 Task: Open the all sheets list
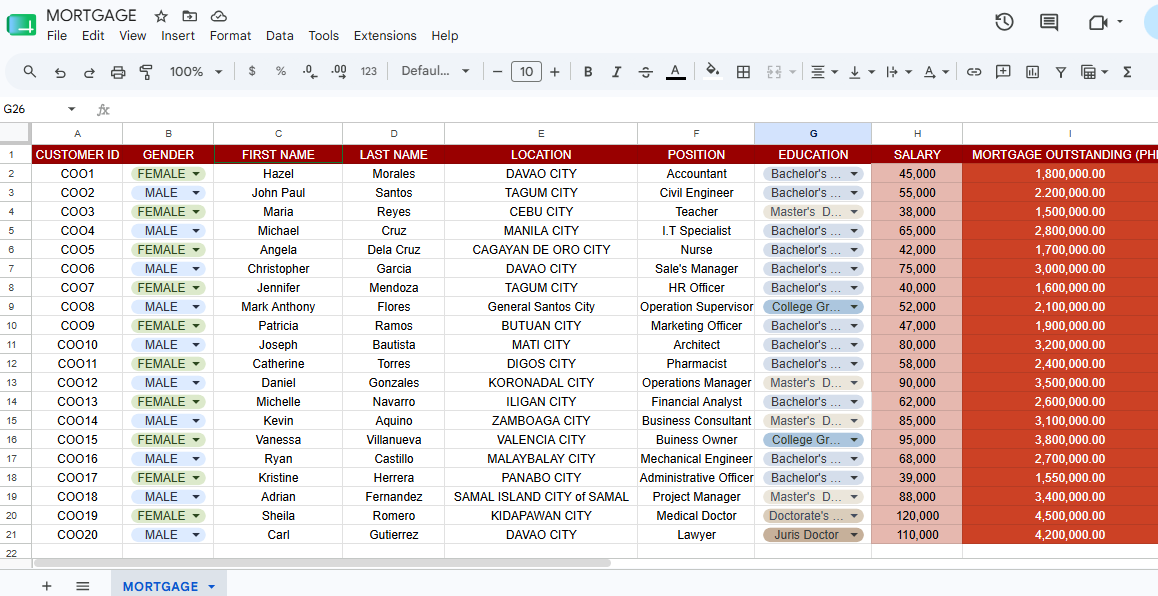coord(83,586)
